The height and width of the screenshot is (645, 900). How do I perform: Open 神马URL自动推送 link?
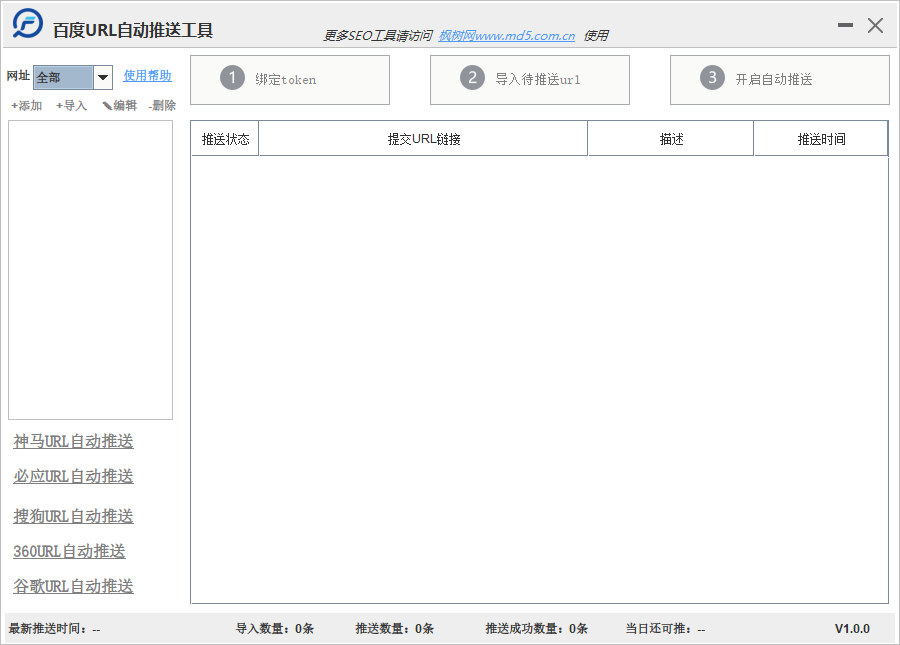pos(73,441)
